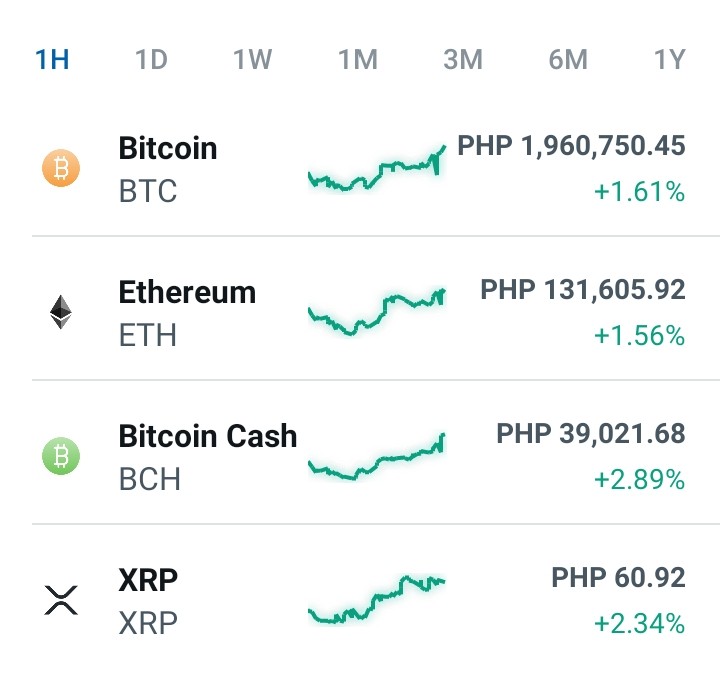The height and width of the screenshot is (673, 720).
Task: Open the orange Bitcoin coin icon
Action: 61,168
